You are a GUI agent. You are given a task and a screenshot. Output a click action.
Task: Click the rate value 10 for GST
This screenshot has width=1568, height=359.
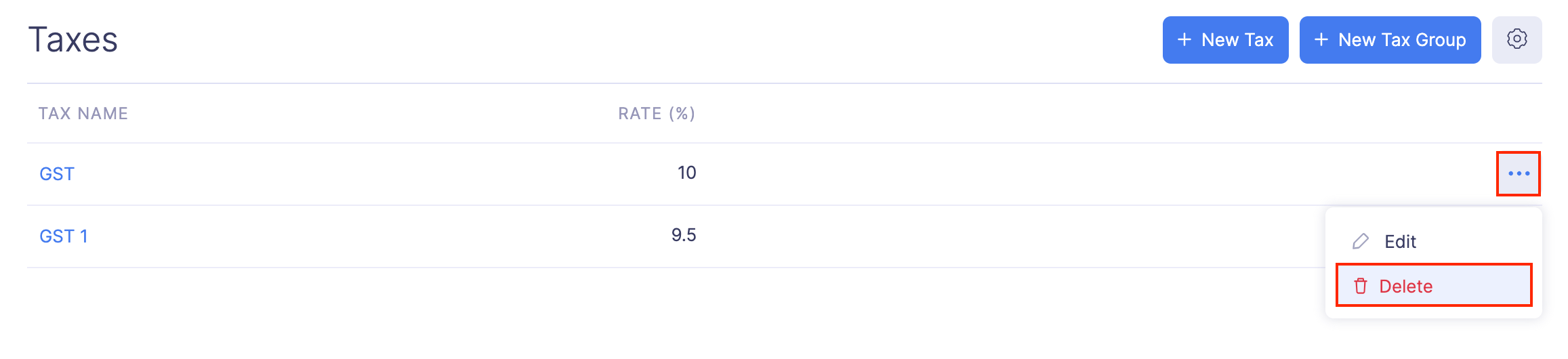(x=686, y=173)
